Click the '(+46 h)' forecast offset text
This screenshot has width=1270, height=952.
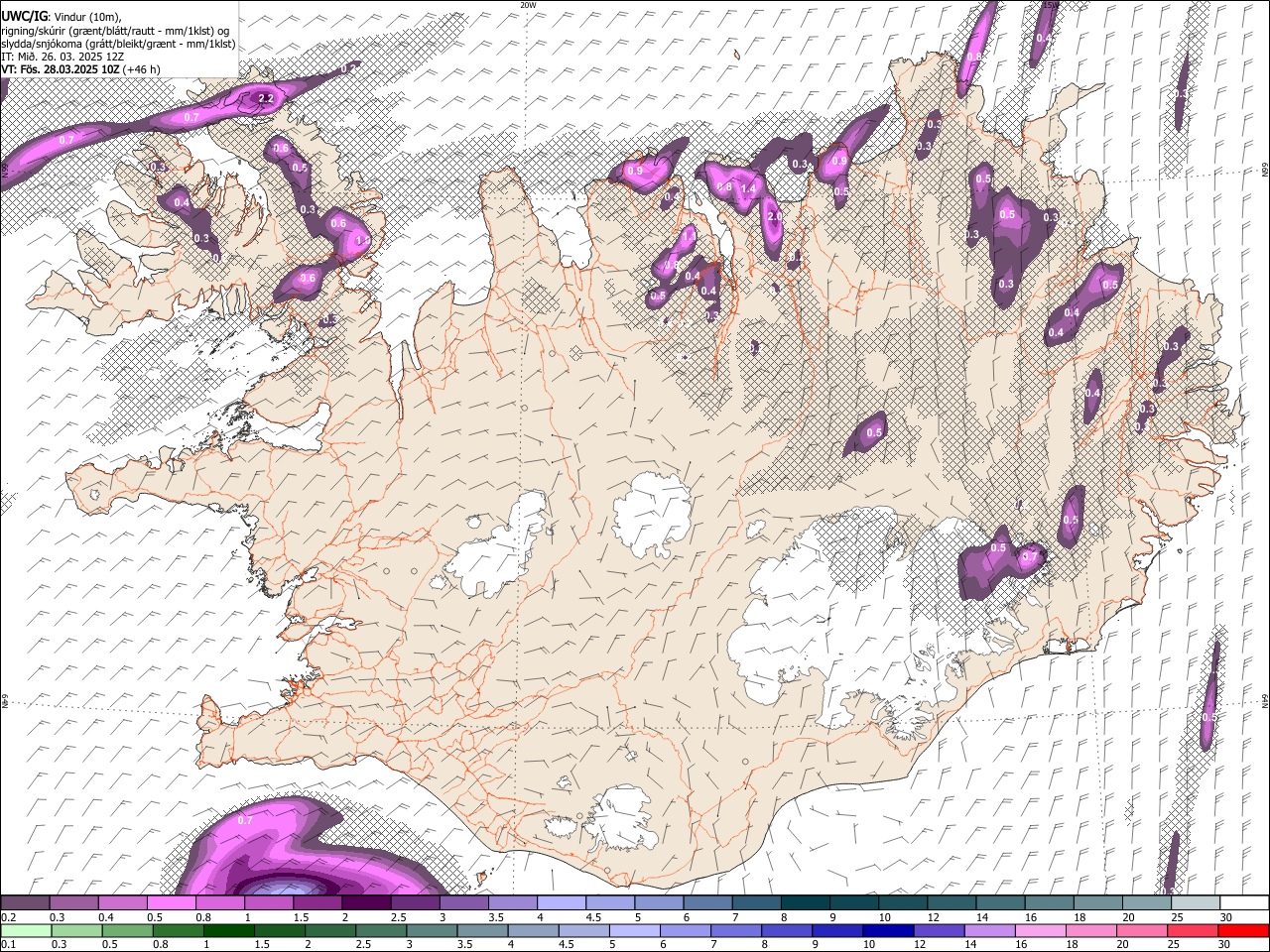143,69
